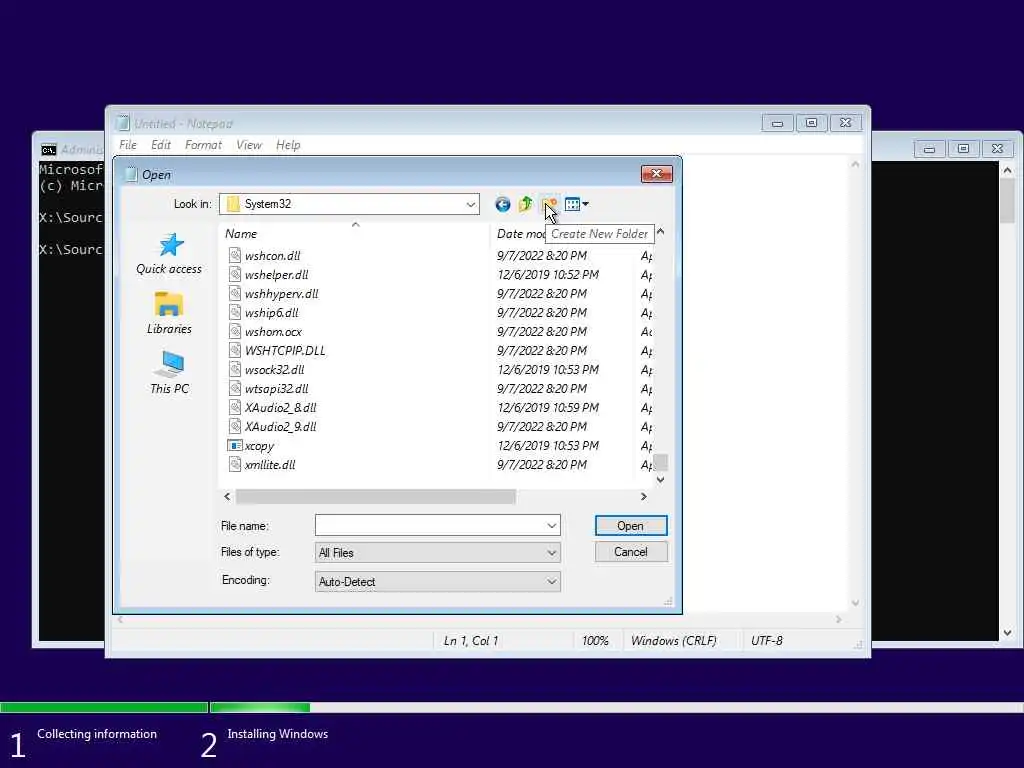The height and width of the screenshot is (768, 1024).
Task: Click the setup installation progress bar
Action: coord(512,707)
